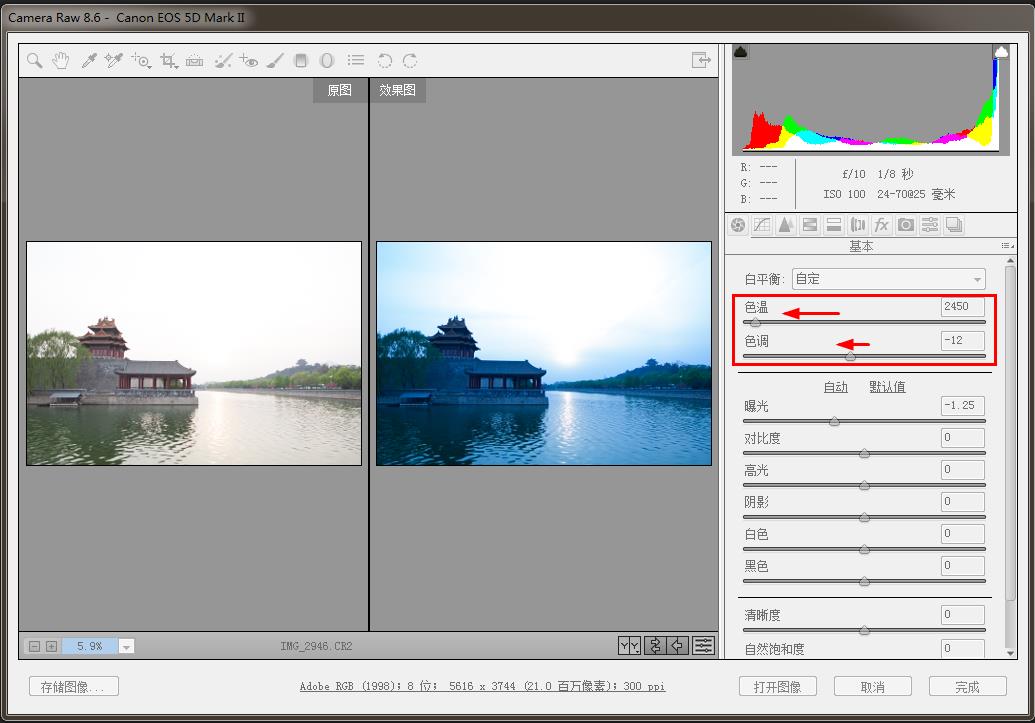Toggle preview settings sliders icon
Image resolution: width=1035 pixels, height=723 pixels.
click(x=704, y=646)
